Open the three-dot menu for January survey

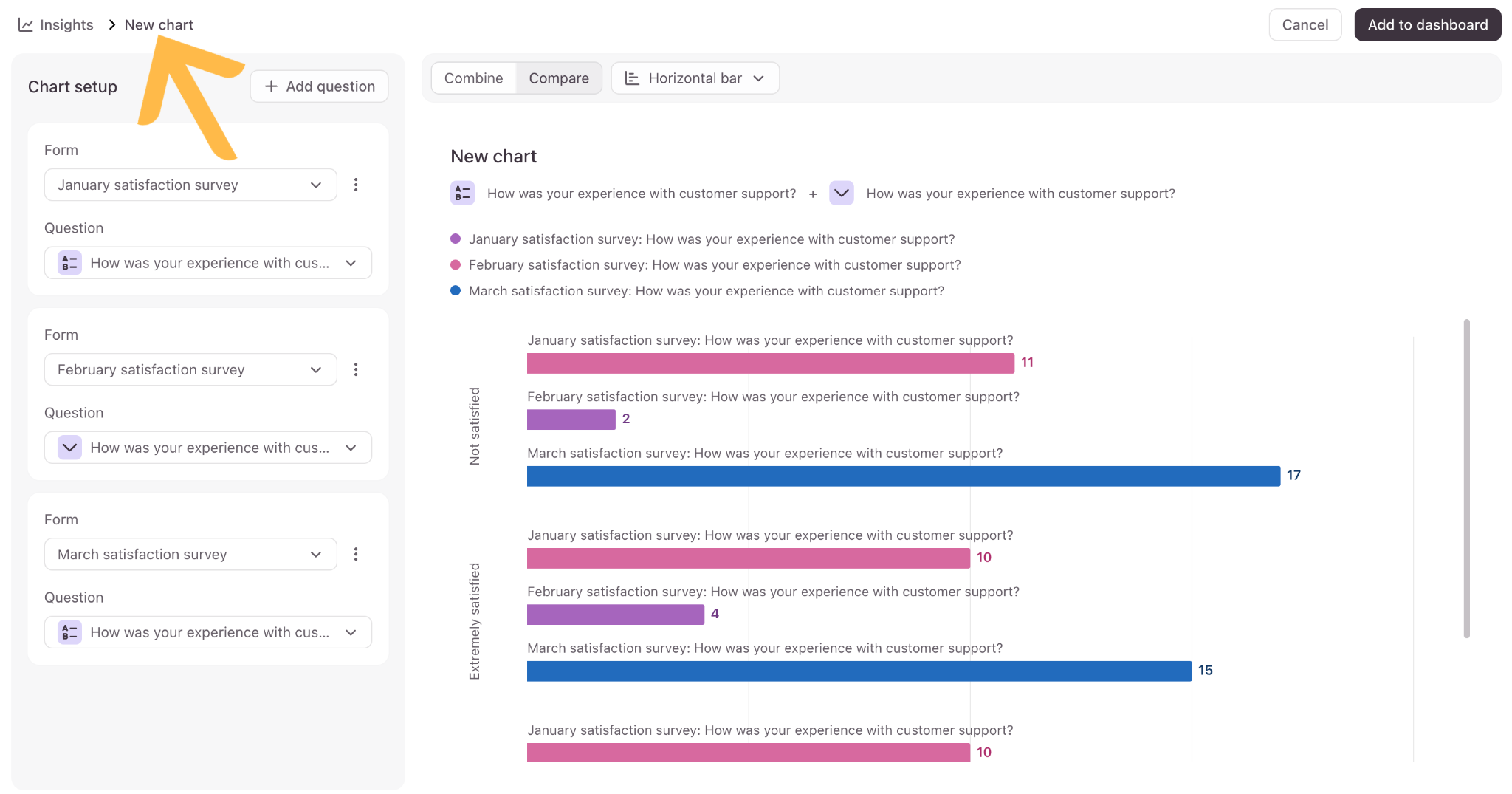click(356, 185)
